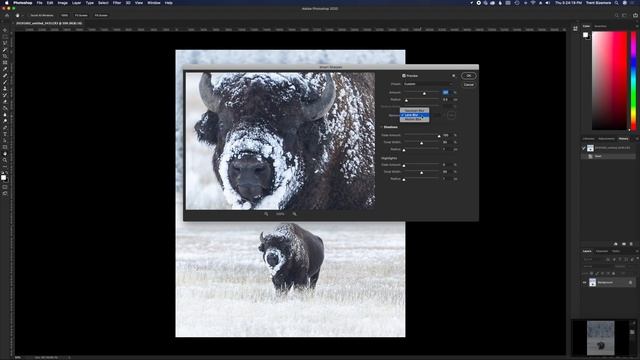Select the Eyedropper tool
The image size is (640, 360).
point(5,69)
